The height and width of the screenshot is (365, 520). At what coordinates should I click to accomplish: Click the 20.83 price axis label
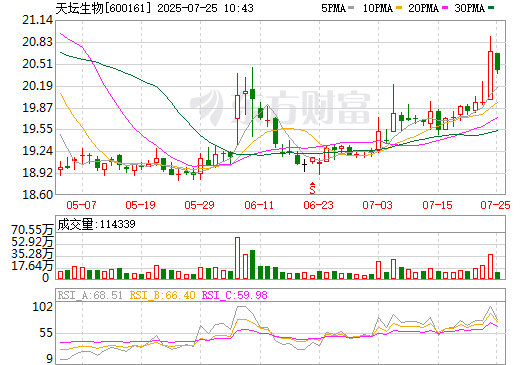click(x=37, y=42)
